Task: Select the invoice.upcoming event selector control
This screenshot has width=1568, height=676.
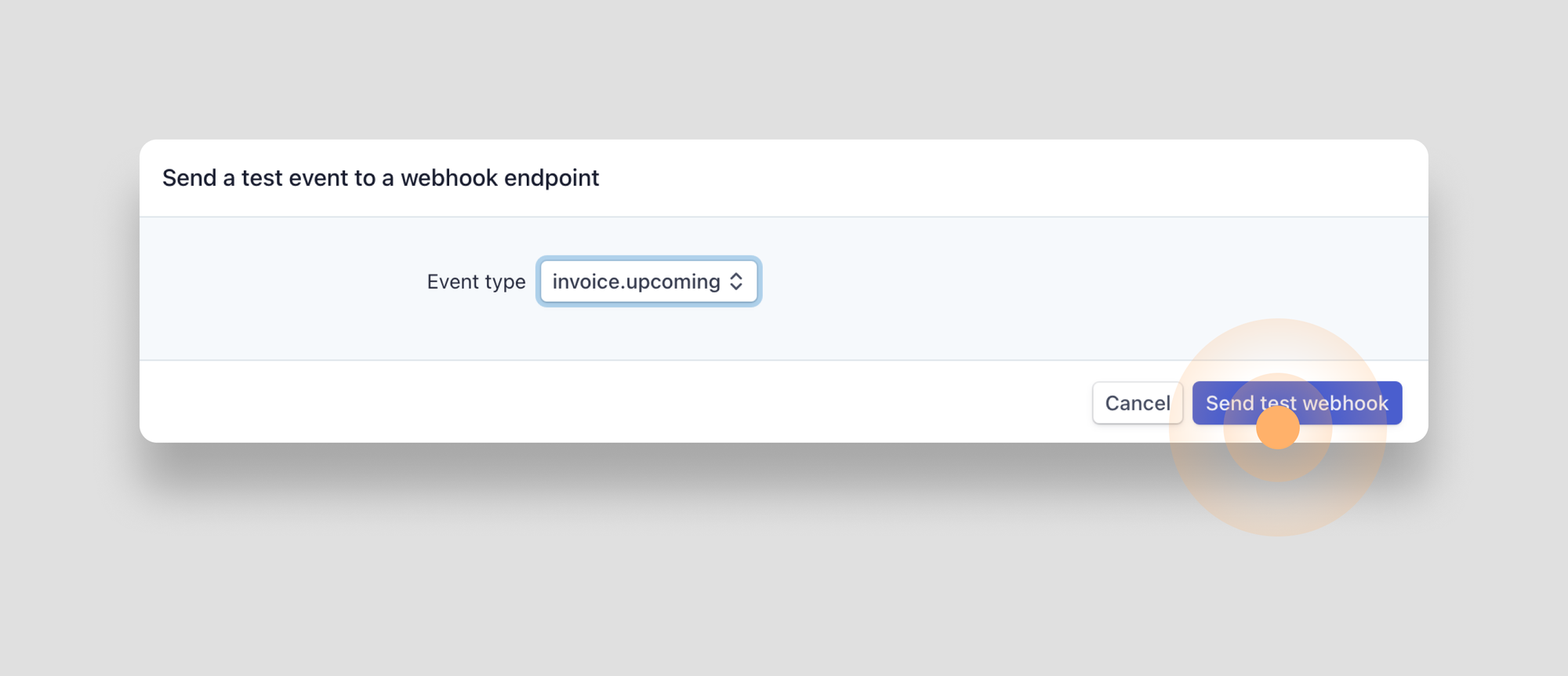Action: (x=648, y=281)
